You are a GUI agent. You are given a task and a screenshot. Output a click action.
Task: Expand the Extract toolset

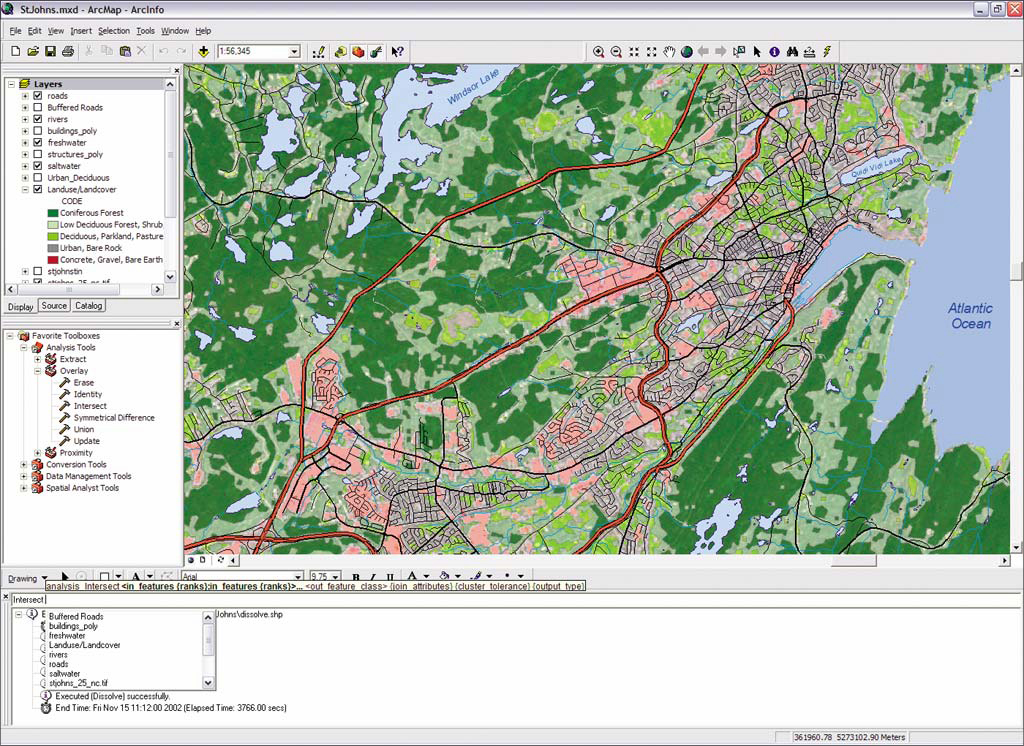(x=38, y=359)
